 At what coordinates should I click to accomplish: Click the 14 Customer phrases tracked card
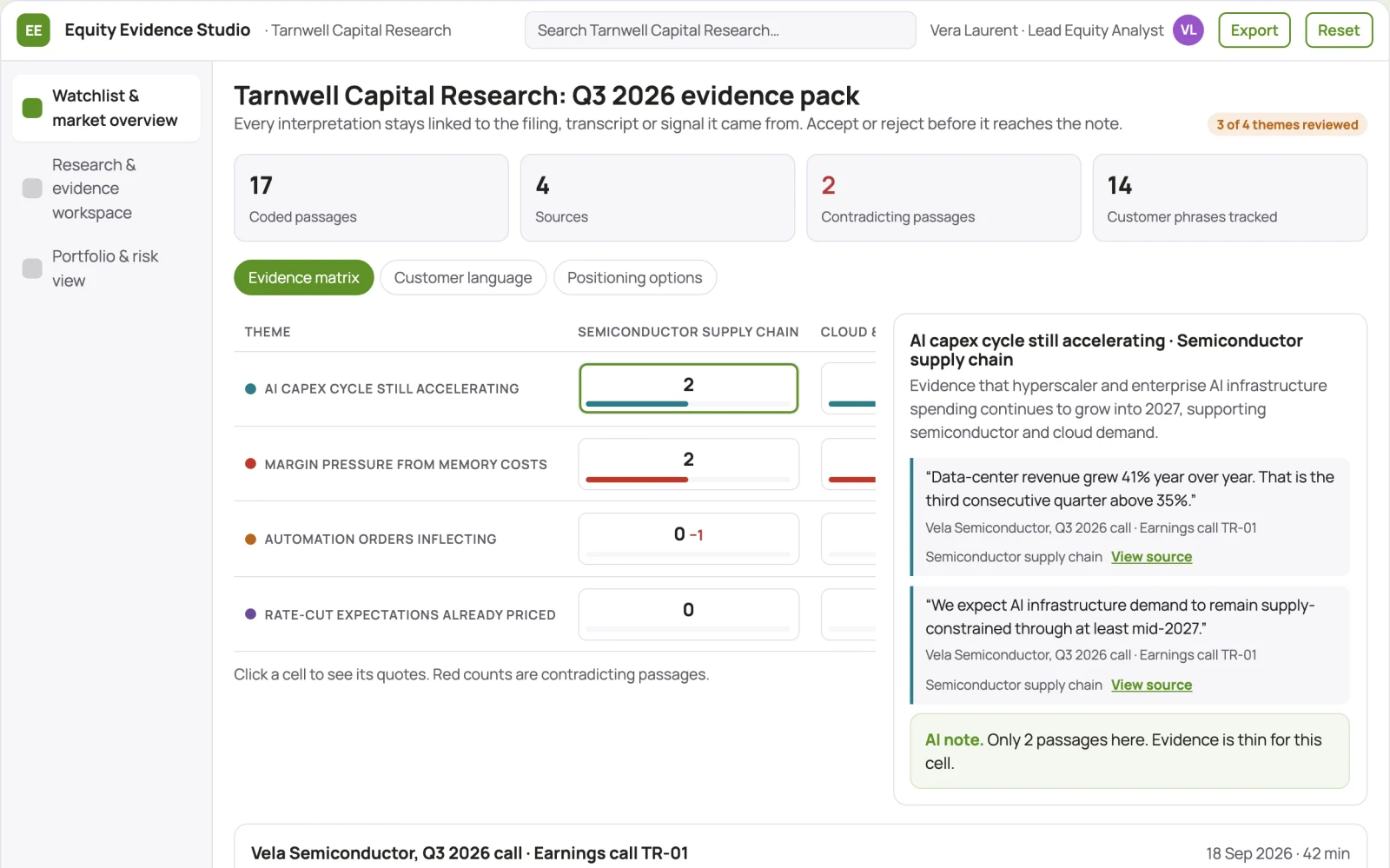tap(1229, 198)
